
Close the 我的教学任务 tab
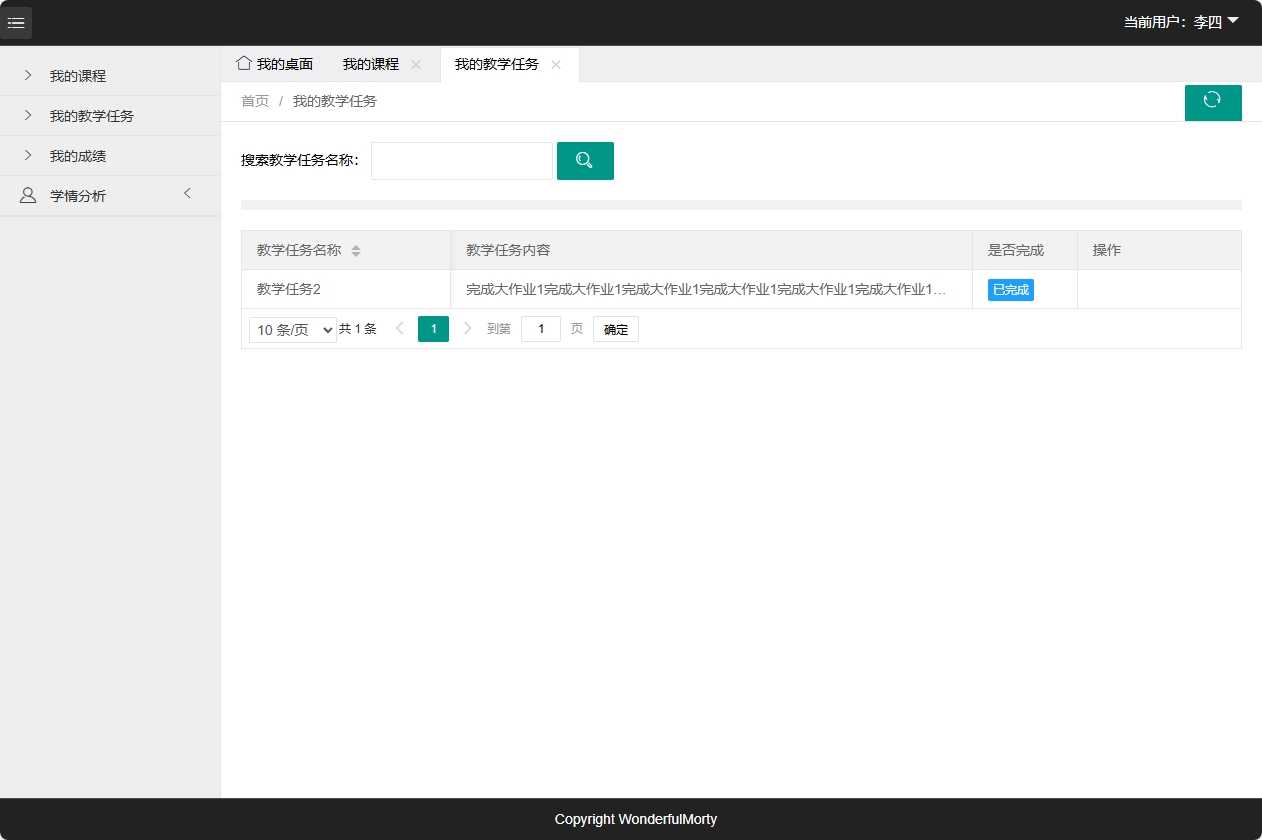[x=557, y=64]
